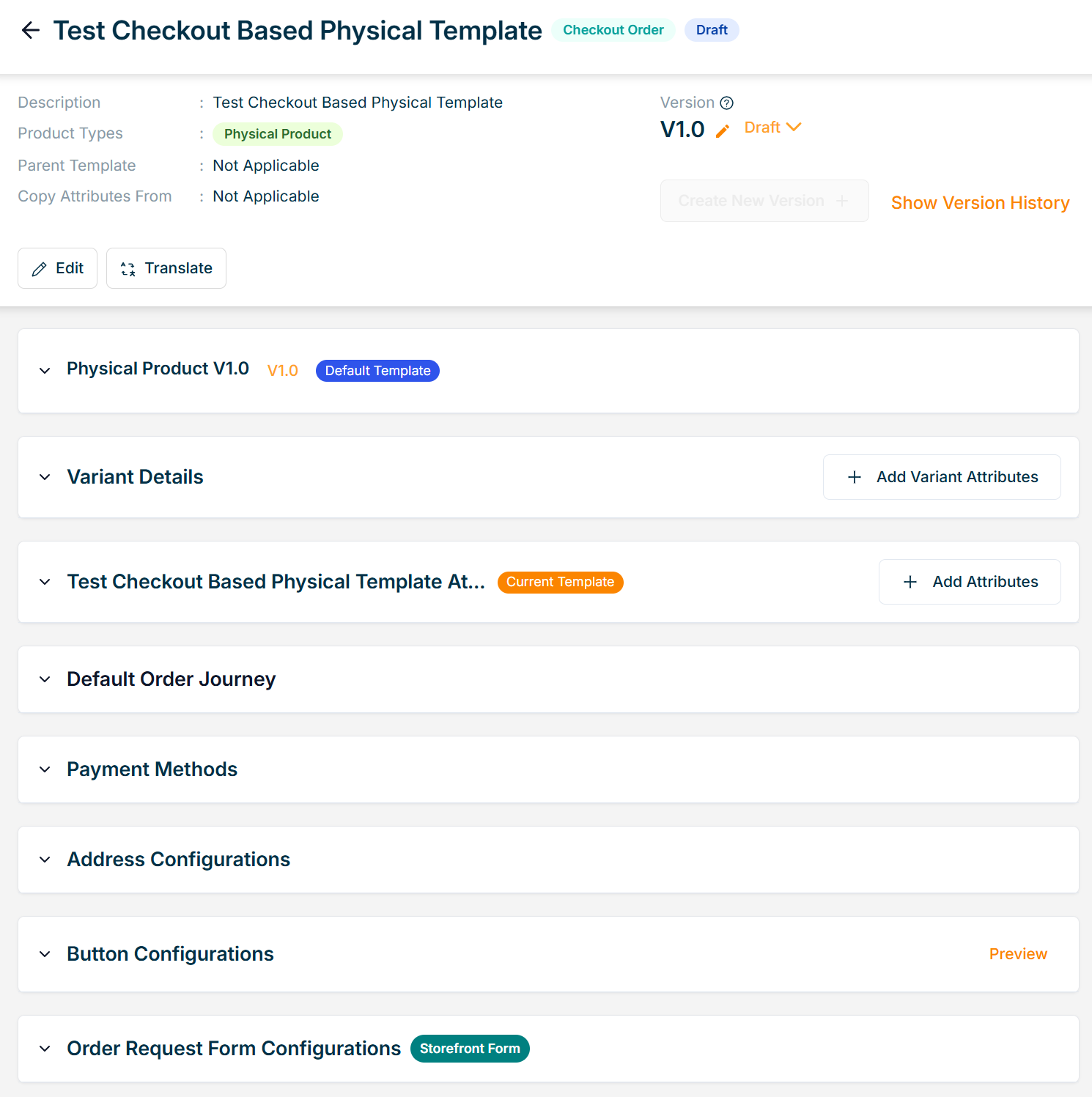Expand Order Request Form Configurations section
1092x1097 pixels.
point(45,1049)
